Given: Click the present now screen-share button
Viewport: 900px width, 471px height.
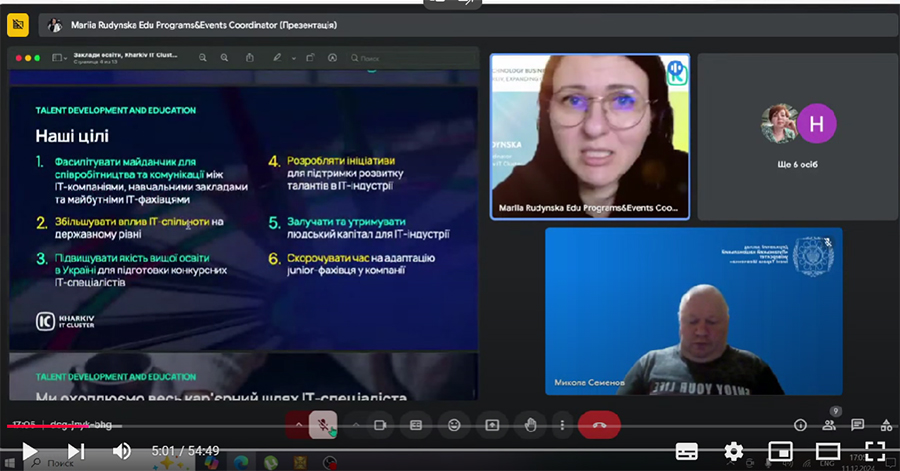Looking at the screenshot, I should 492,425.
